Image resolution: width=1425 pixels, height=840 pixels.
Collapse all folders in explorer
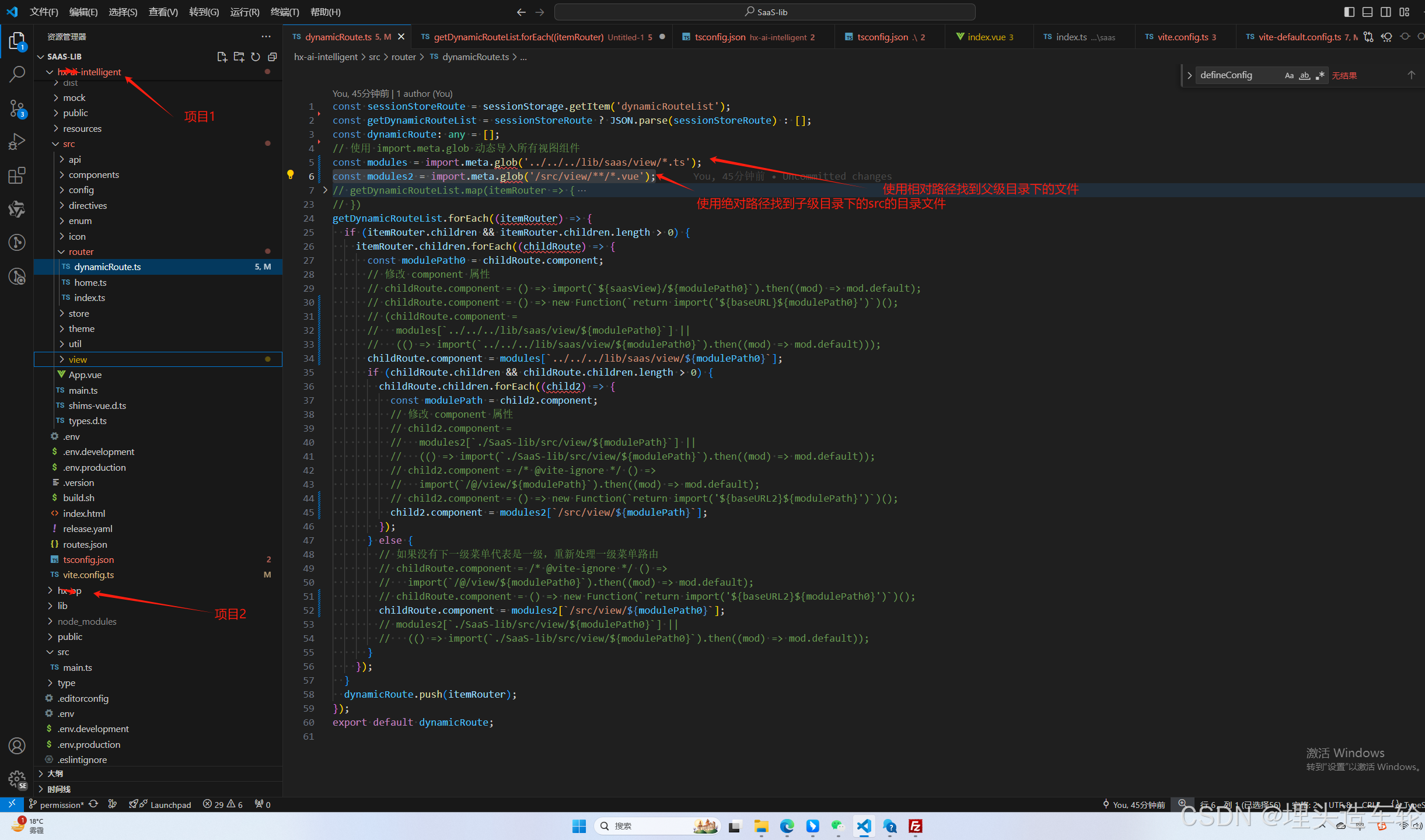pyautogui.click(x=273, y=57)
